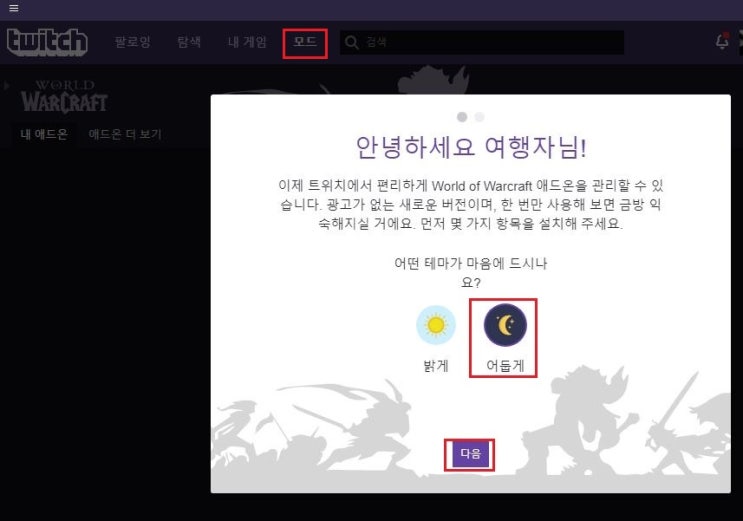Click the magnifier search icon
Screen dimensions: 743x521
click(352, 42)
